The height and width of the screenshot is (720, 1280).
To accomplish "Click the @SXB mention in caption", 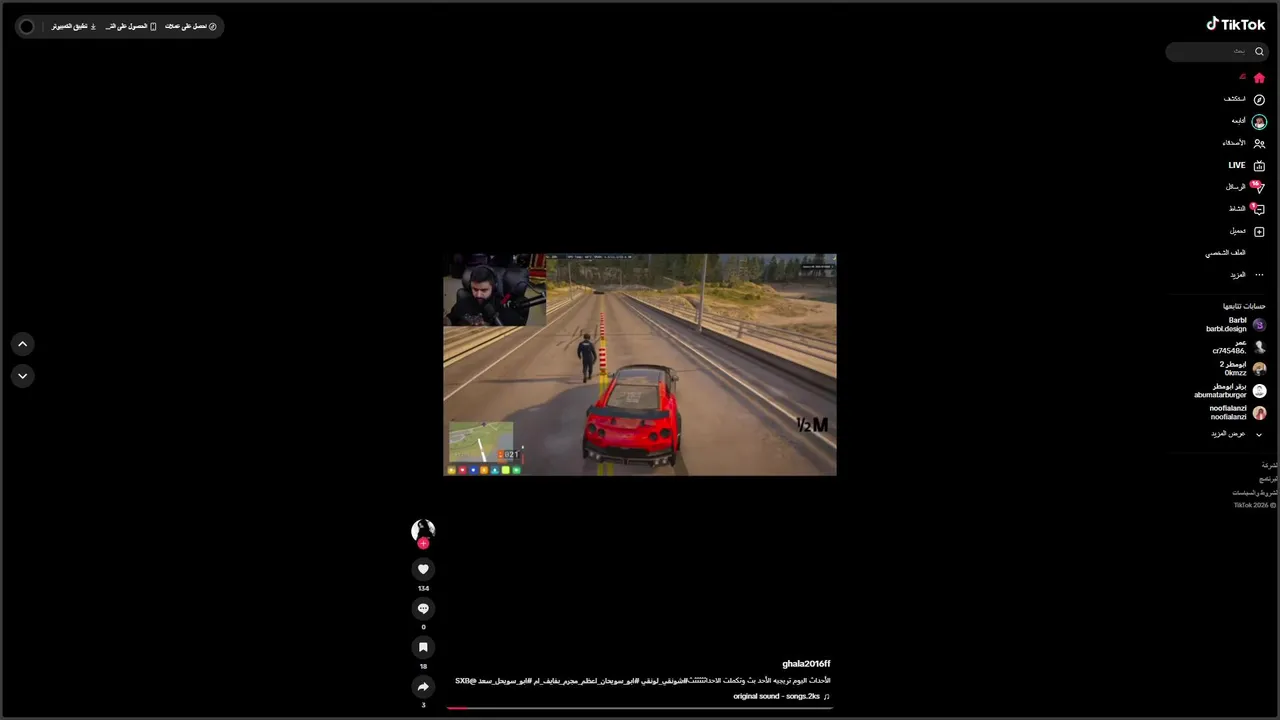I will pos(465,680).
